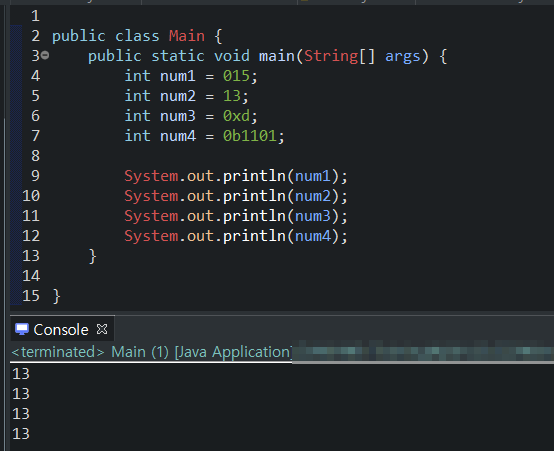Collapse the main method fold marker
This screenshot has height=451, width=554.
tap(45, 55)
